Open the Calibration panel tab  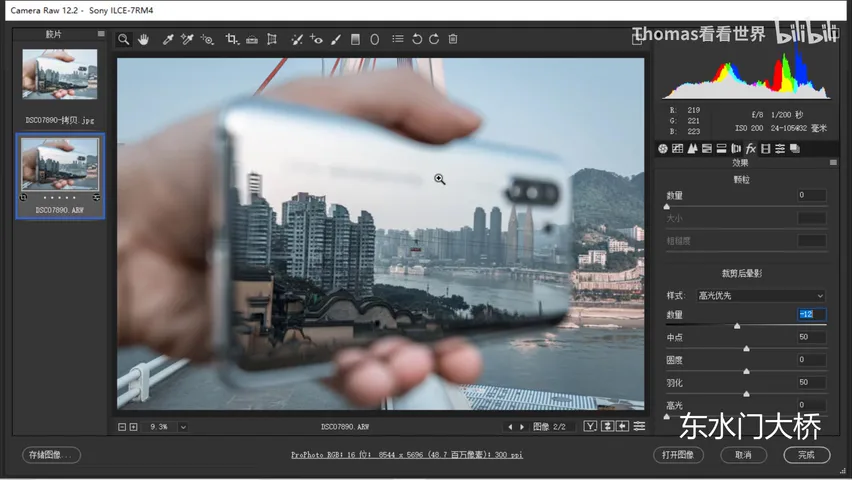tap(765, 148)
